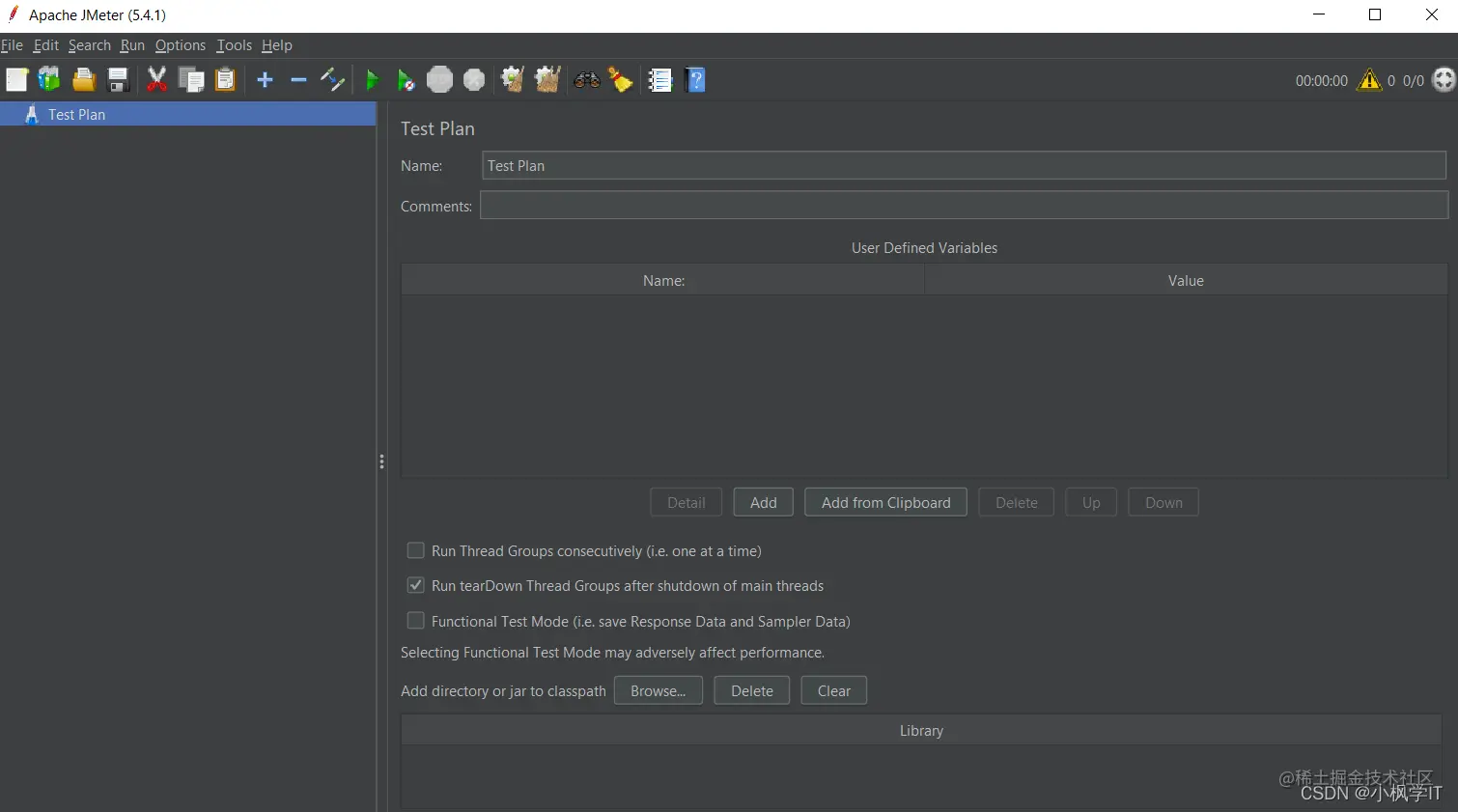
Task: Click the Toggle enable/disable icon
Action: tap(332, 80)
